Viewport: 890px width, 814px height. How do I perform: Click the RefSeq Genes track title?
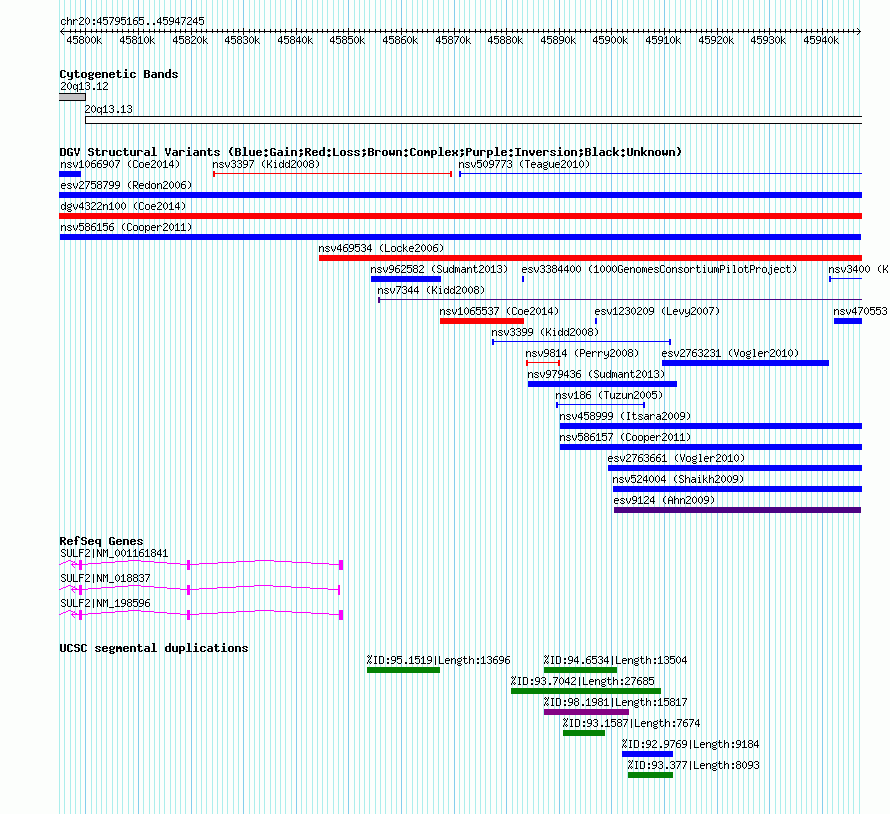pyautogui.click(x=101, y=541)
